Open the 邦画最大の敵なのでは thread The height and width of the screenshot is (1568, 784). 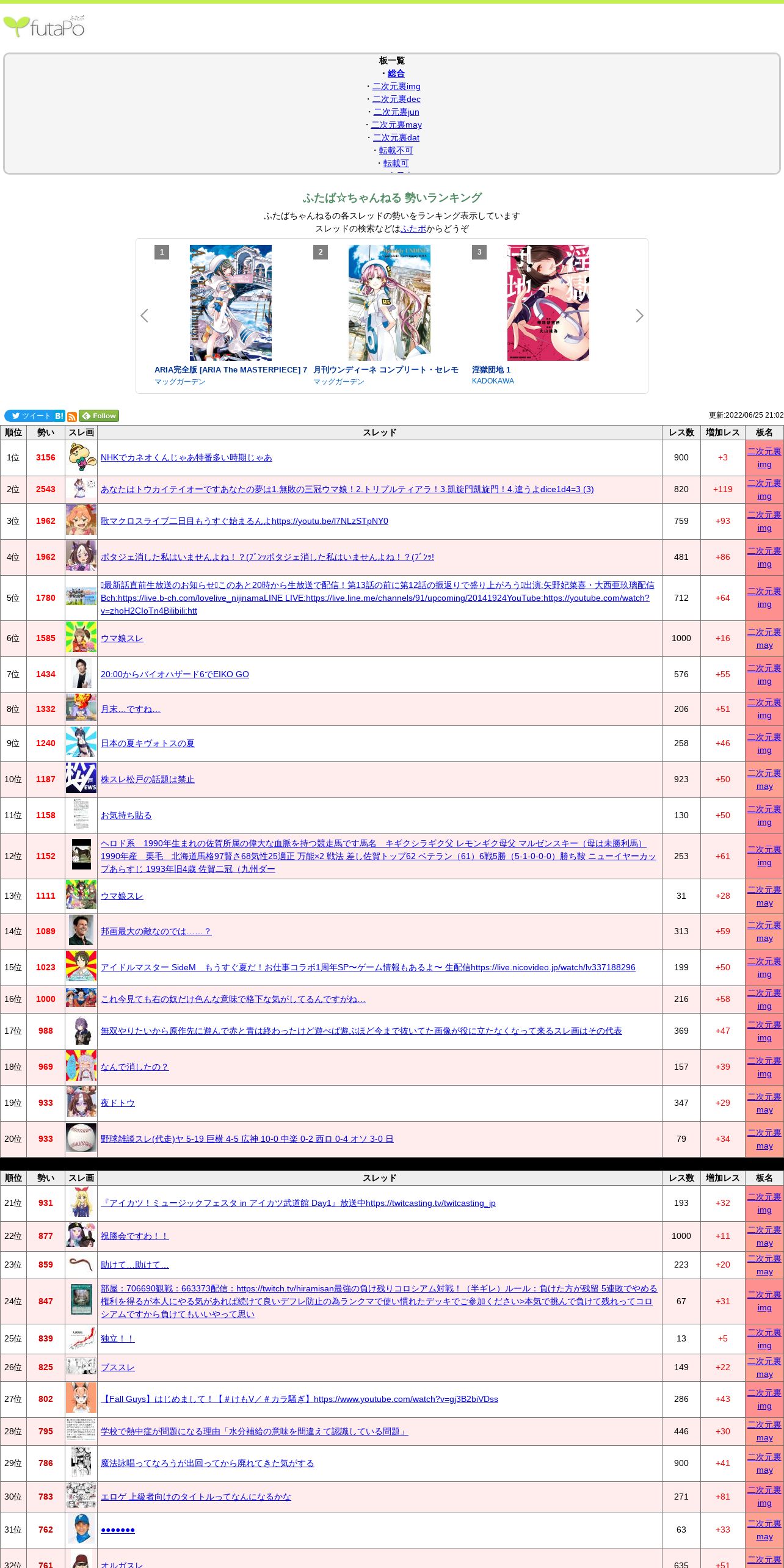point(156,931)
